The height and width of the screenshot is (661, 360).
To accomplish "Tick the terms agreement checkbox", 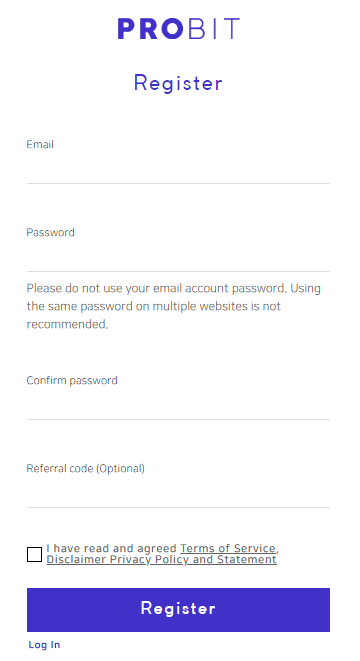I will 35,554.
